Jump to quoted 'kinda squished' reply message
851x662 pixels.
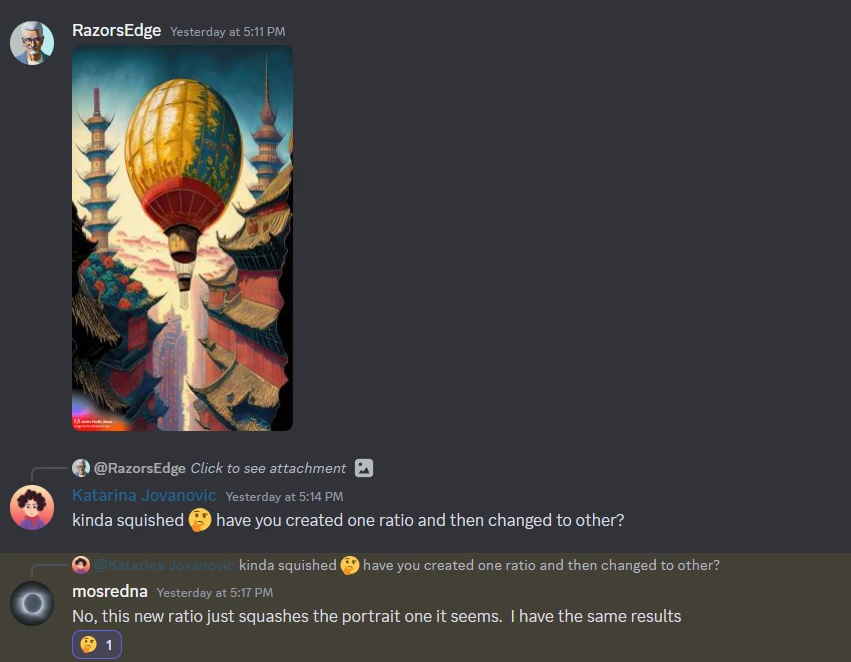pos(479,565)
